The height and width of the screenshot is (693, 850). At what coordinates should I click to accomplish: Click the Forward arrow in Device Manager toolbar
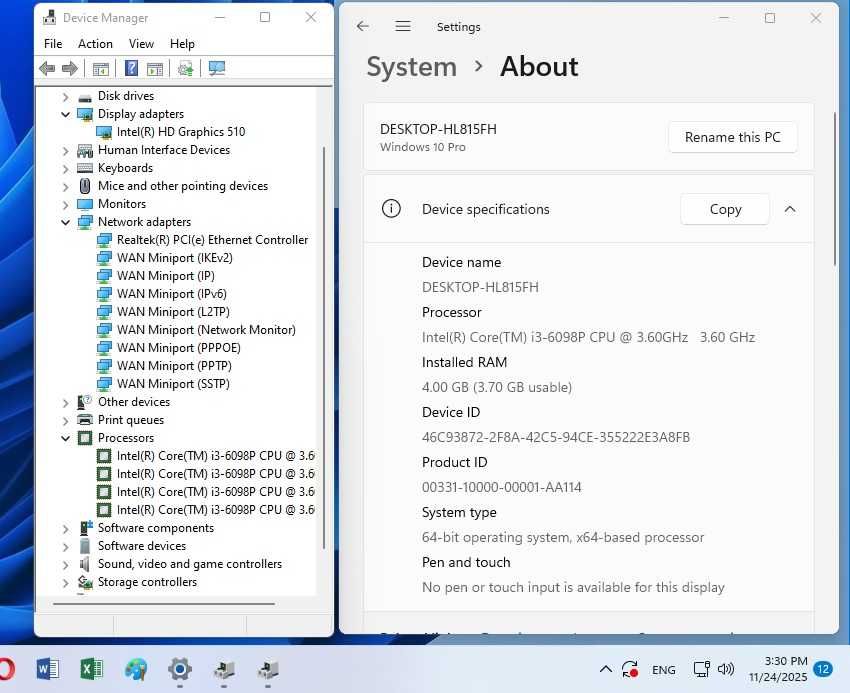[x=69, y=68]
